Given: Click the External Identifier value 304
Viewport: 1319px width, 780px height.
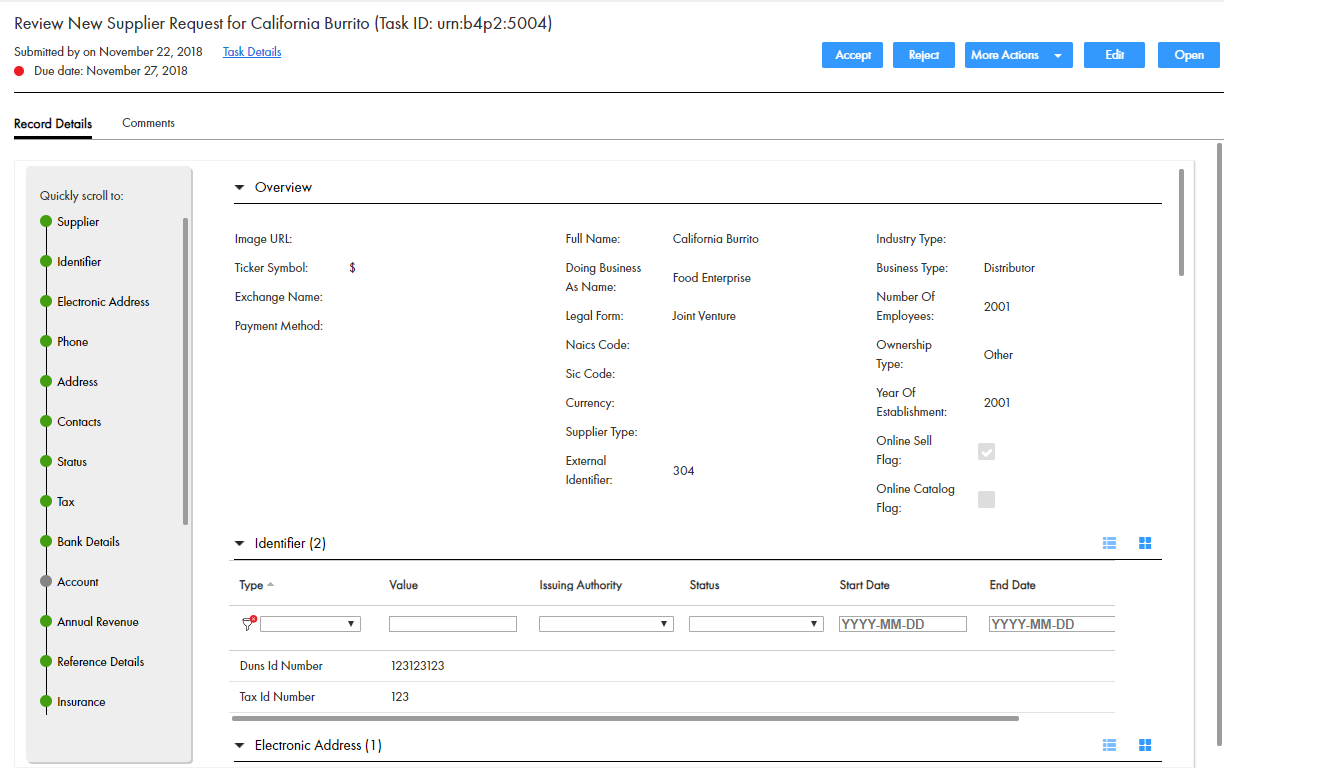Looking at the screenshot, I should coord(684,471).
